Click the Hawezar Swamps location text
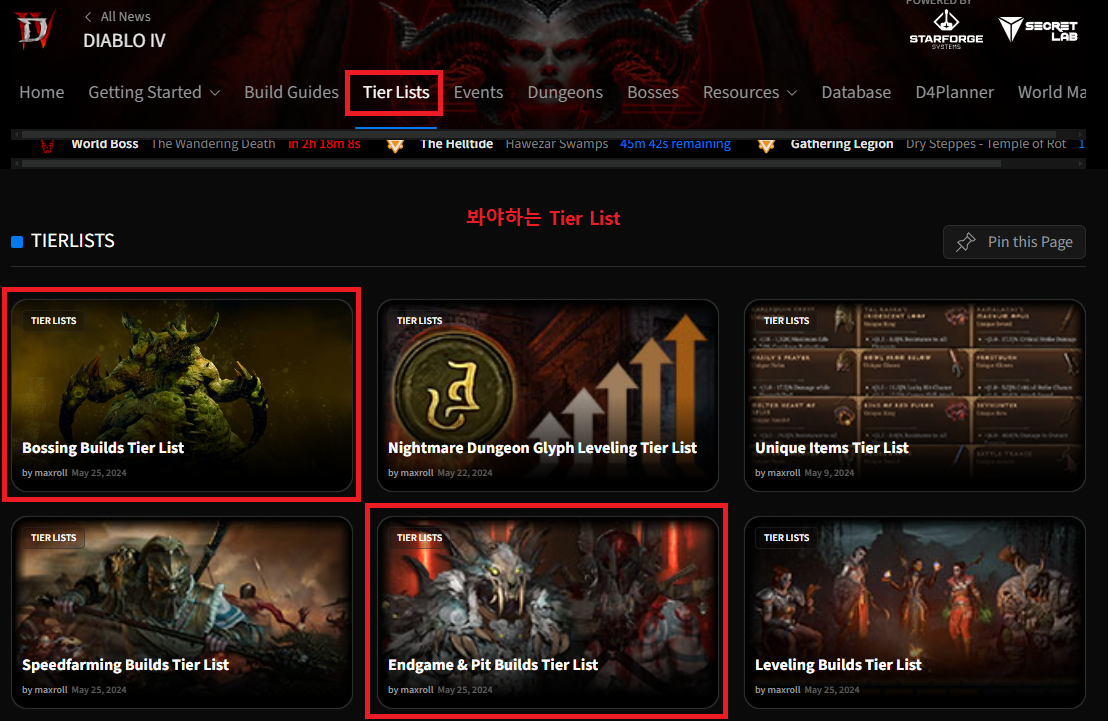Viewport: 1109px width, 721px height. click(x=557, y=144)
